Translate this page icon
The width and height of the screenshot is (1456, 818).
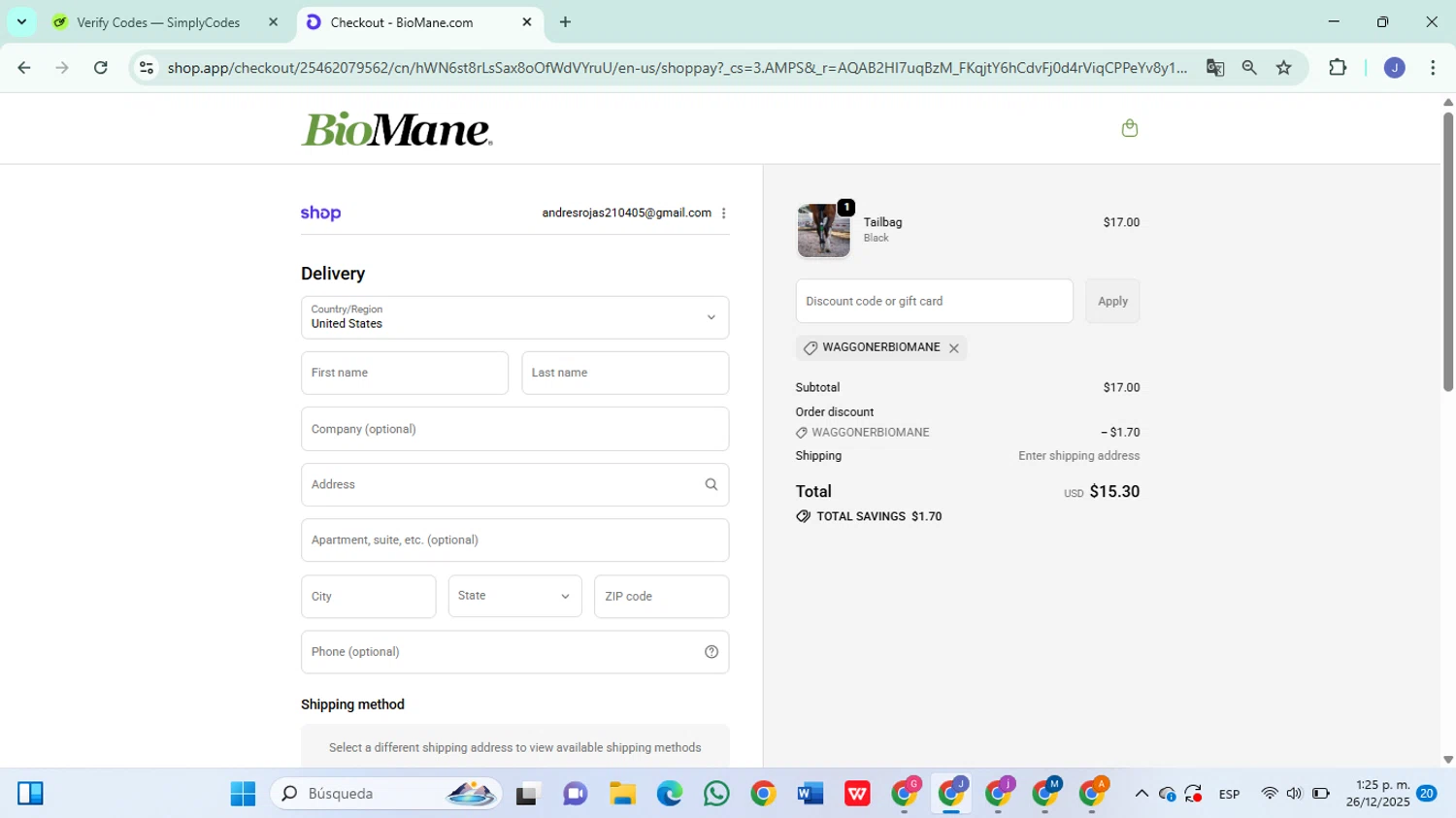(x=1215, y=68)
